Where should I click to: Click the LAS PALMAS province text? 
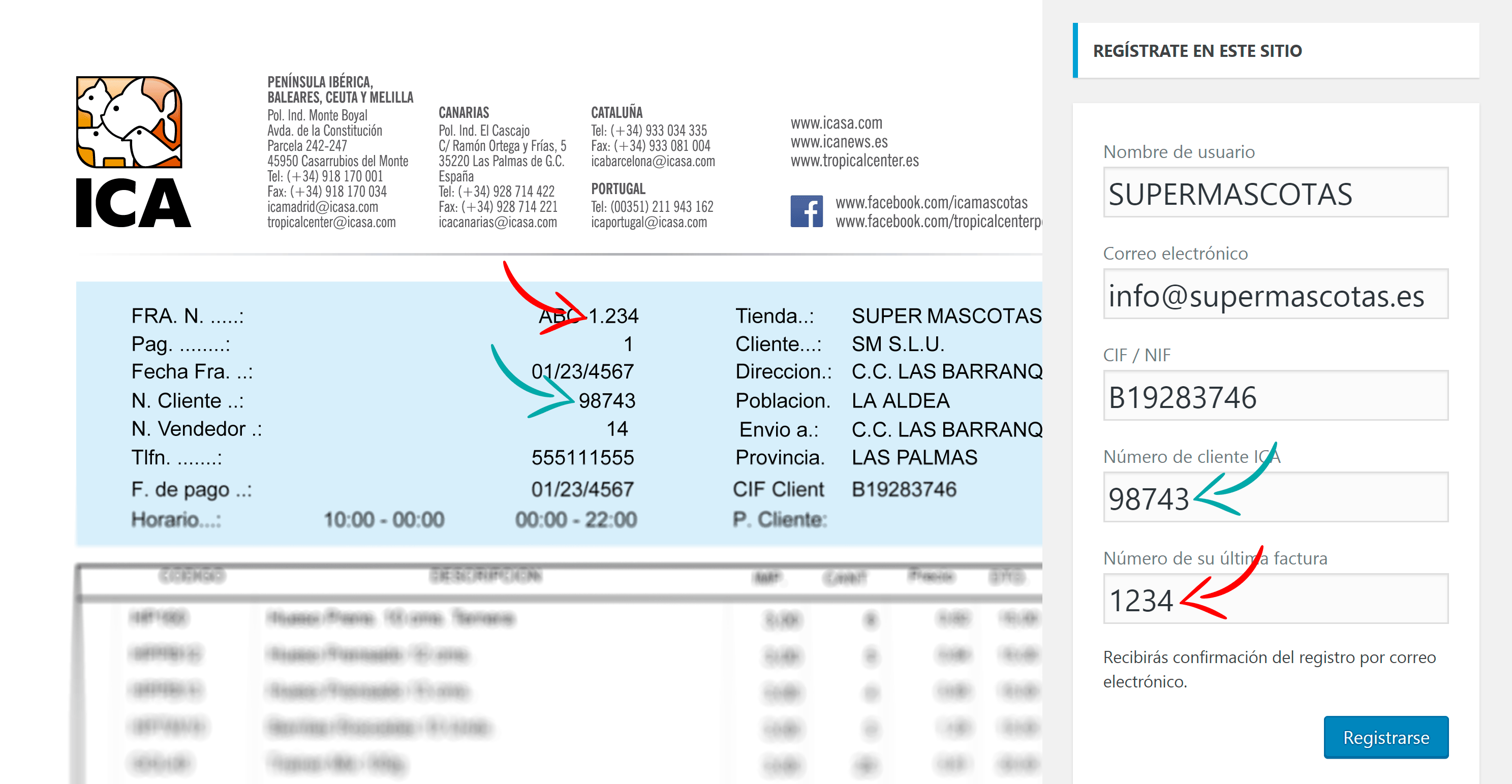914,457
